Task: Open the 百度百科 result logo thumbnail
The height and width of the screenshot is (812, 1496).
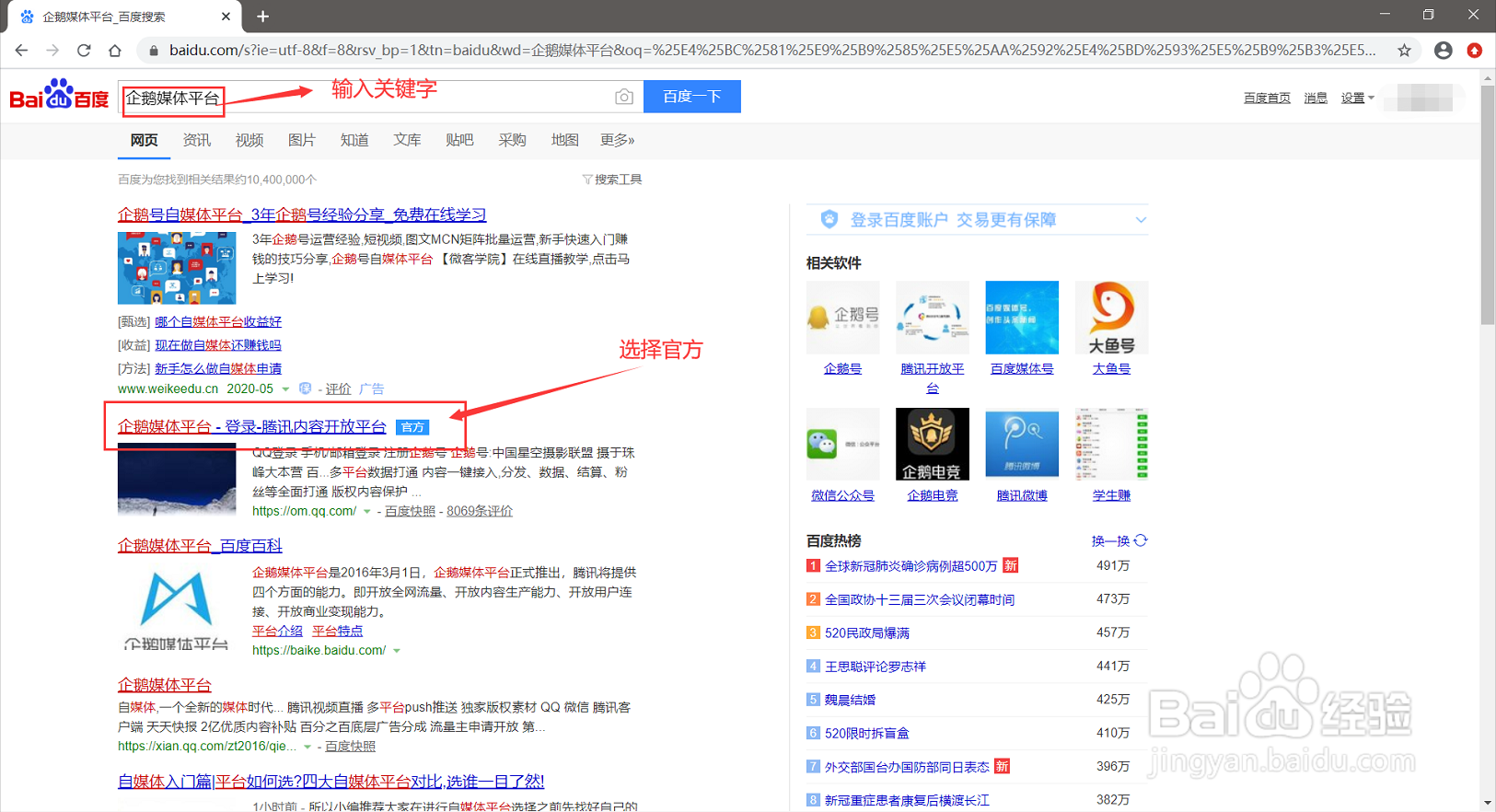Action: pyautogui.click(x=177, y=608)
